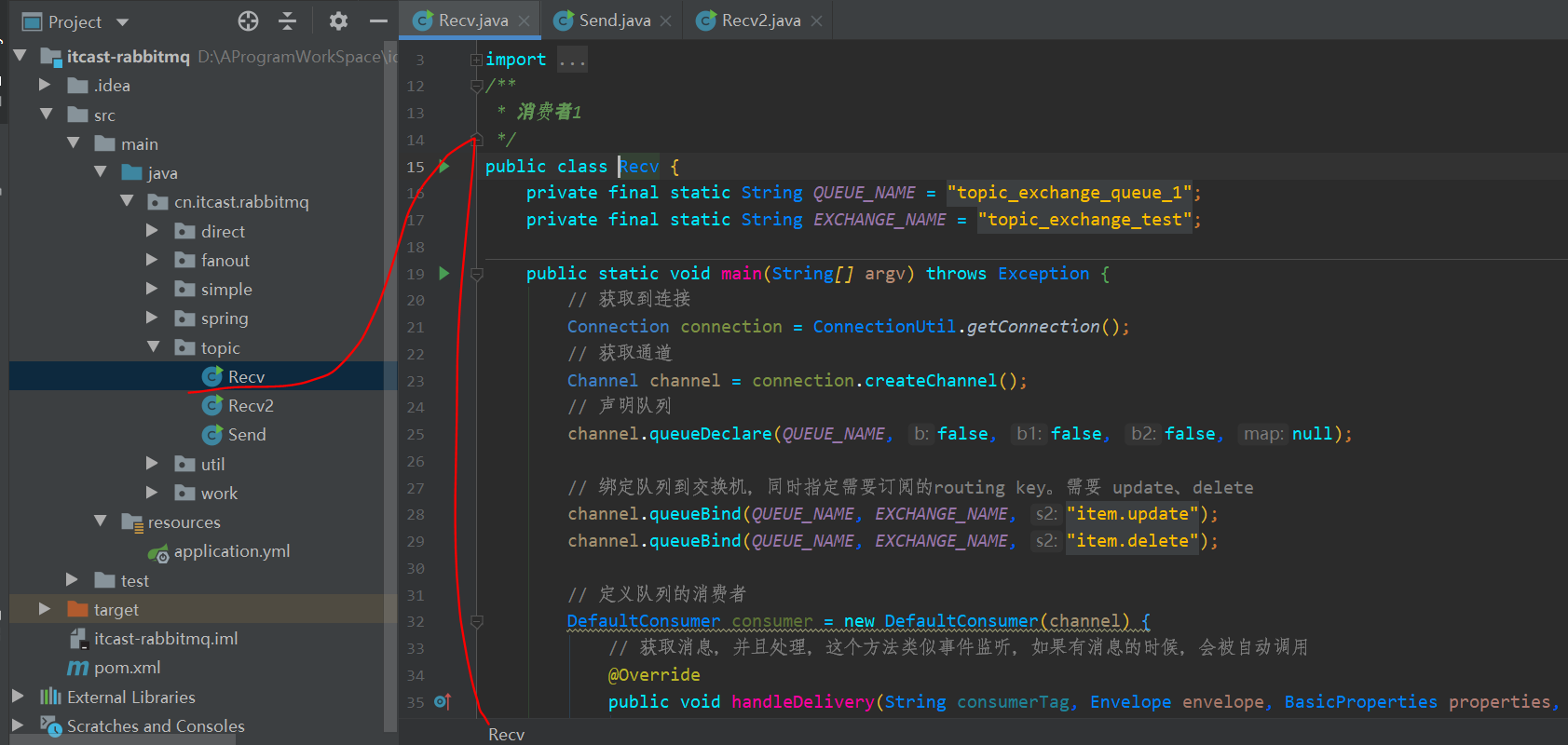The width and height of the screenshot is (1568, 745).
Task: Collapse the main folder
Action: (73, 142)
